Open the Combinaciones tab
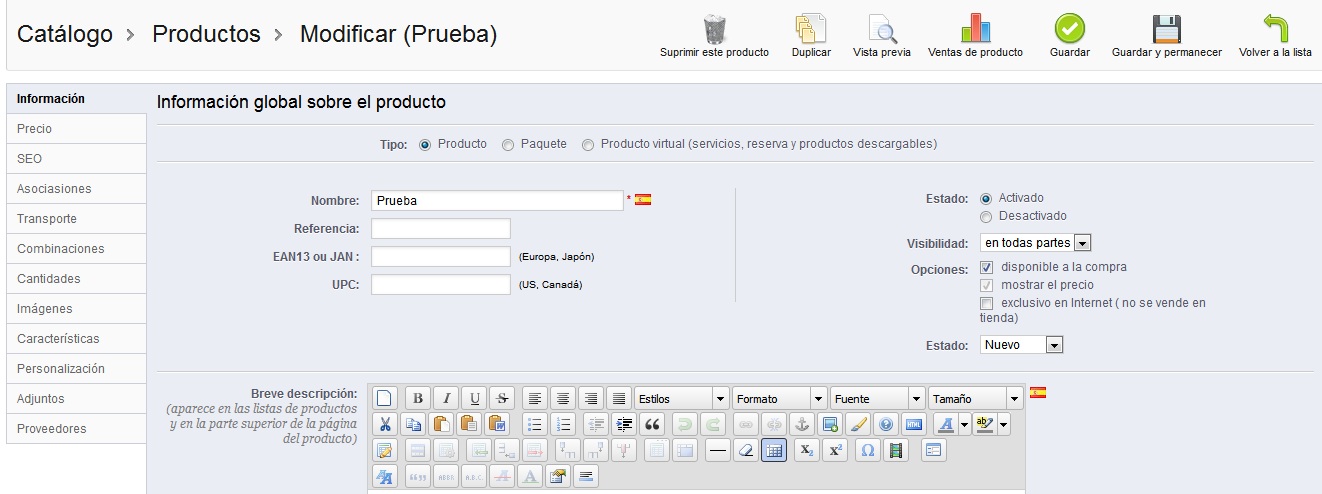The width and height of the screenshot is (1322, 494). [76, 249]
